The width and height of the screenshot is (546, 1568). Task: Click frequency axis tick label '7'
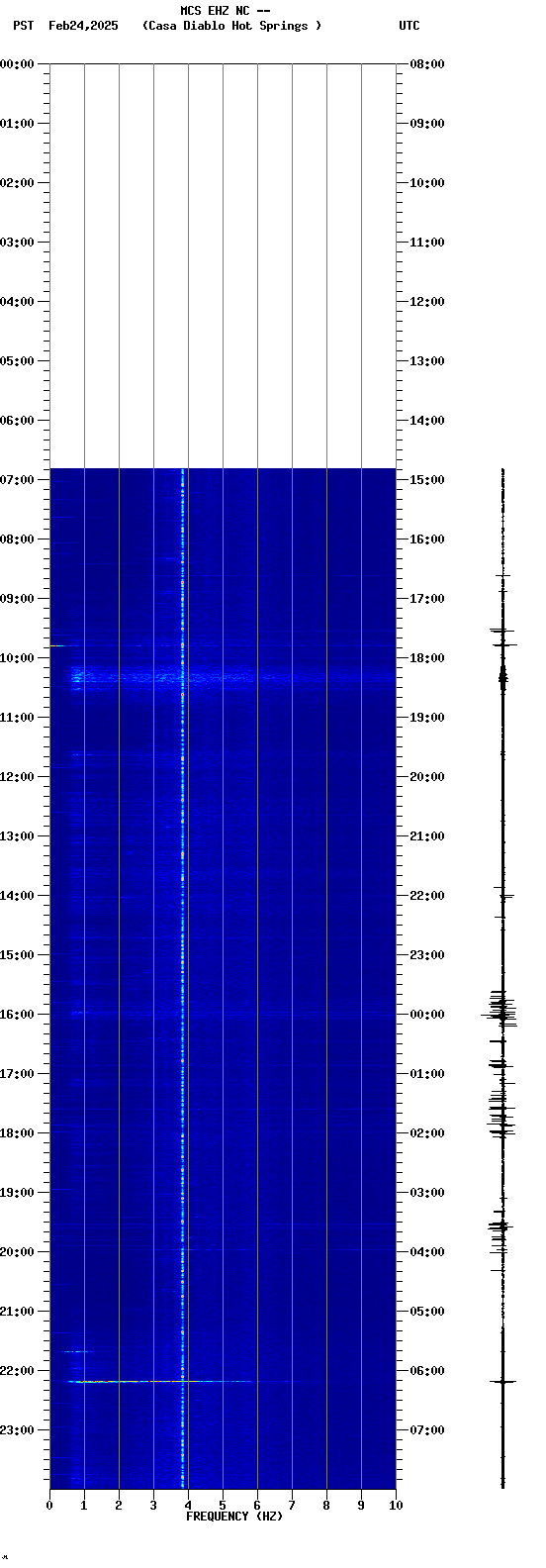292,1506
